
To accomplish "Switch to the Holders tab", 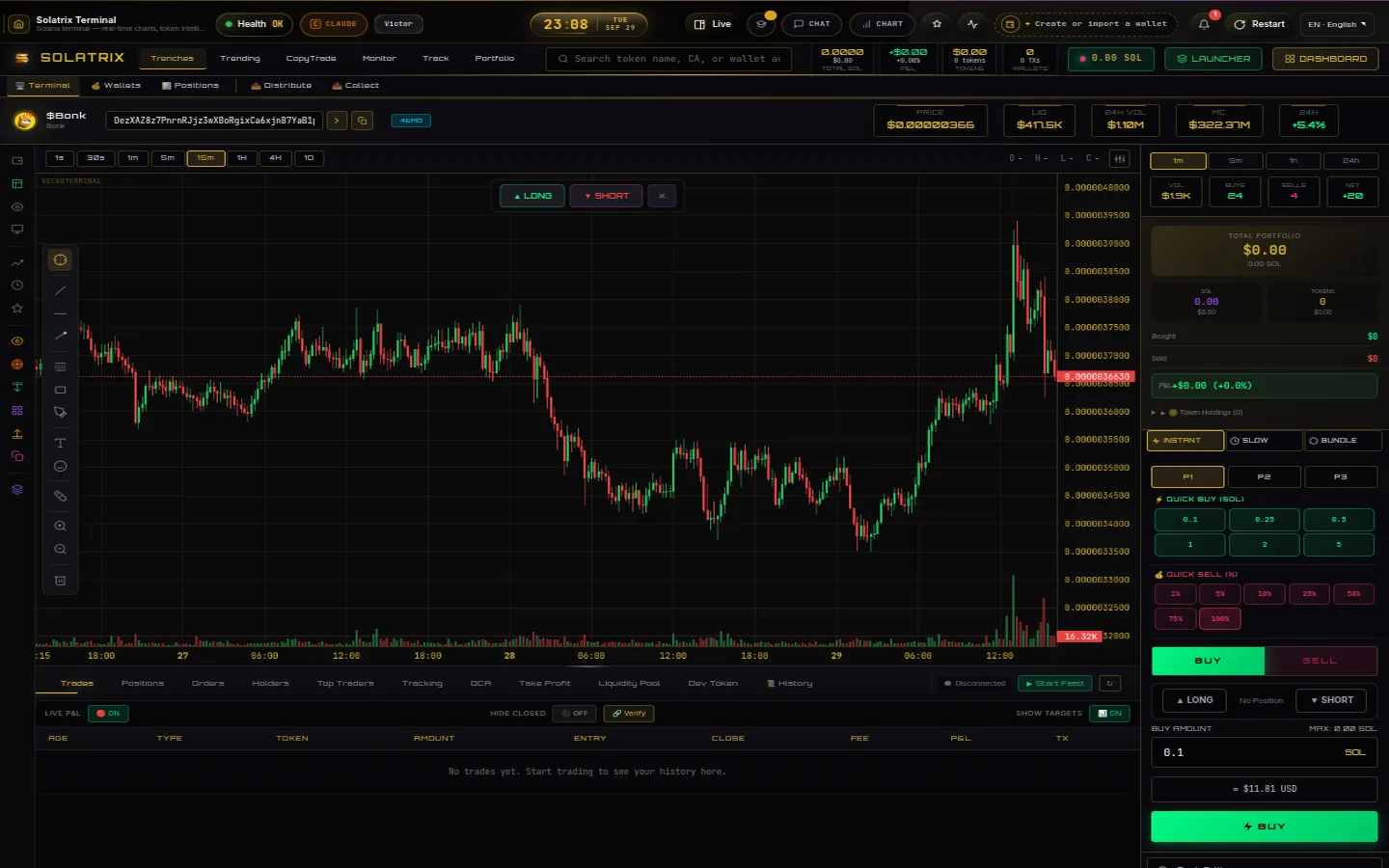I will point(270,684).
